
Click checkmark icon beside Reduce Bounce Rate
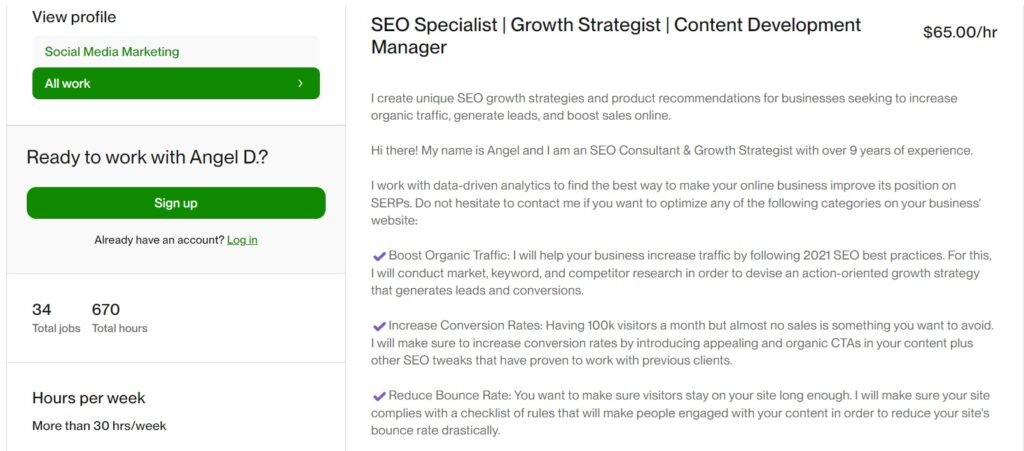pos(379,396)
